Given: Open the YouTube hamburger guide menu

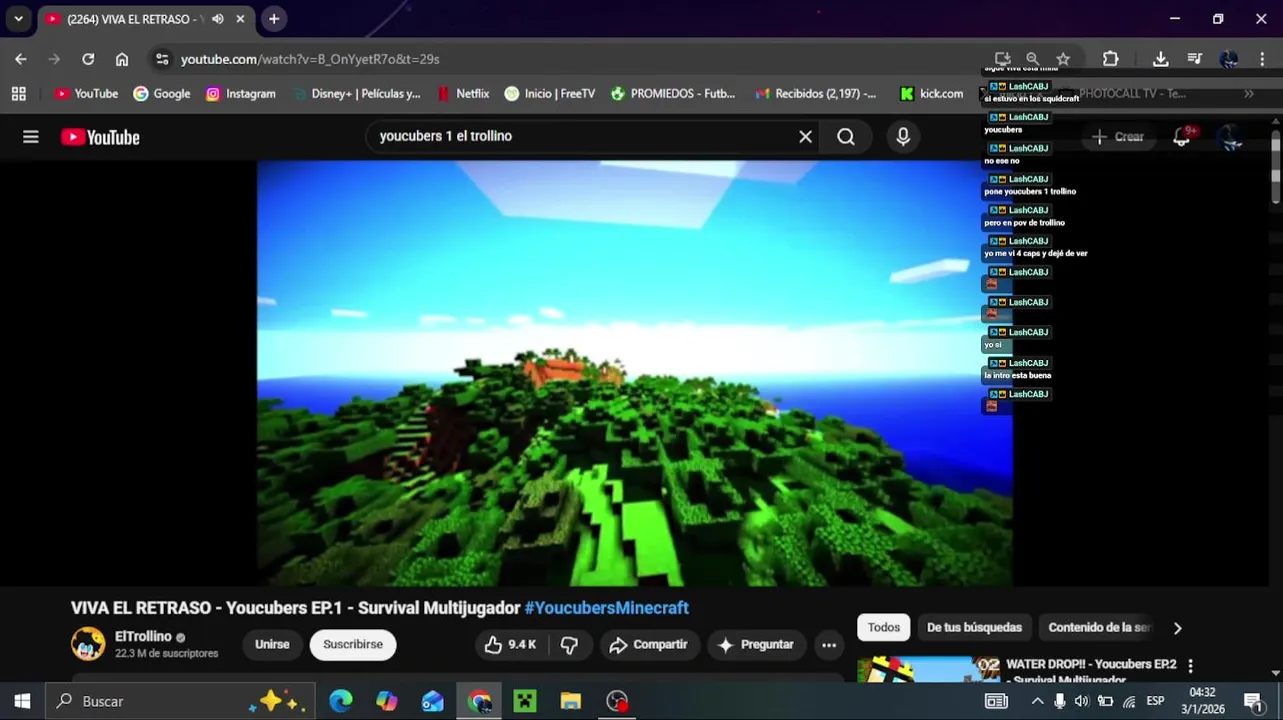Looking at the screenshot, I should [x=31, y=137].
